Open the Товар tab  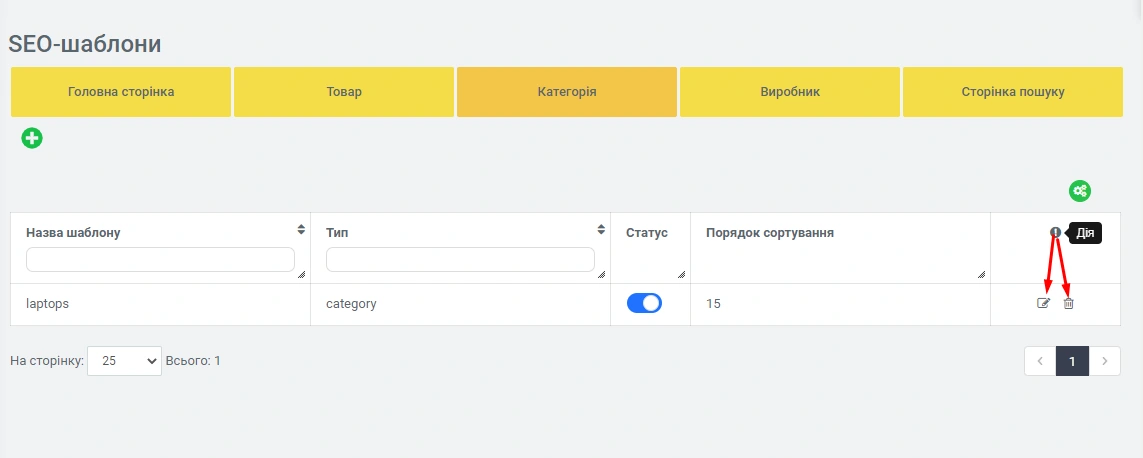(344, 92)
